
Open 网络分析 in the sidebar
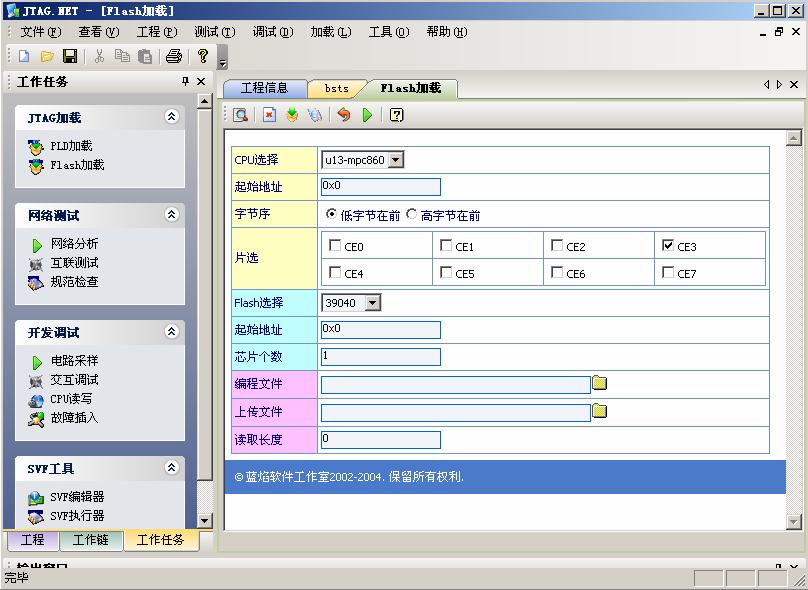(74, 244)
